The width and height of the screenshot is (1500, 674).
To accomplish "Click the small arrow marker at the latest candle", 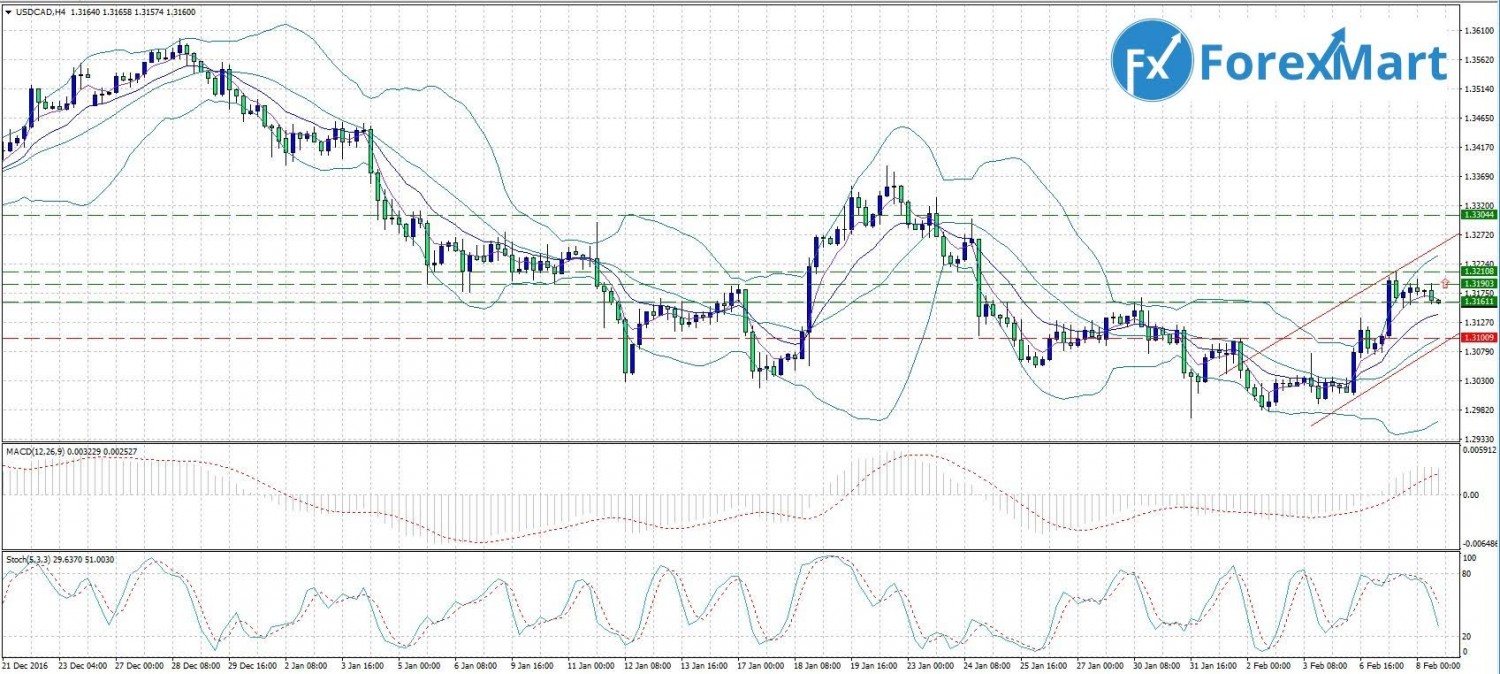I will [x=1438, y=300].
